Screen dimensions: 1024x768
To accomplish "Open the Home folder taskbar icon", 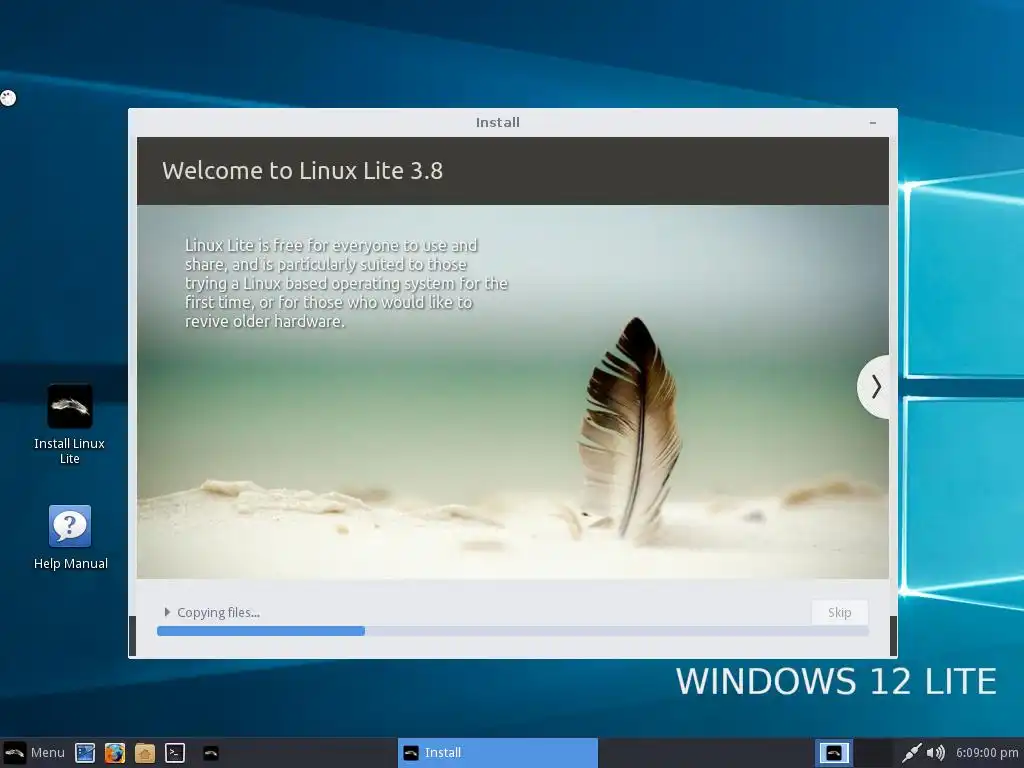I will pyautogui.click(x=145, y=753).
